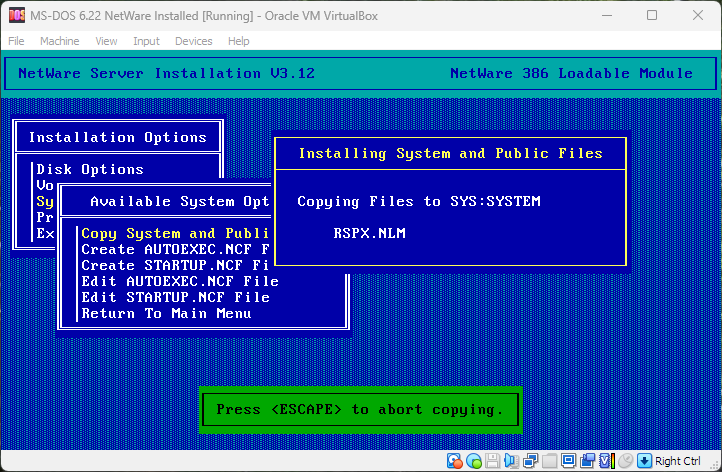Click the mouse integration status icon
The width and height of the screenshot is (722, 472).
tap(626, 461)
